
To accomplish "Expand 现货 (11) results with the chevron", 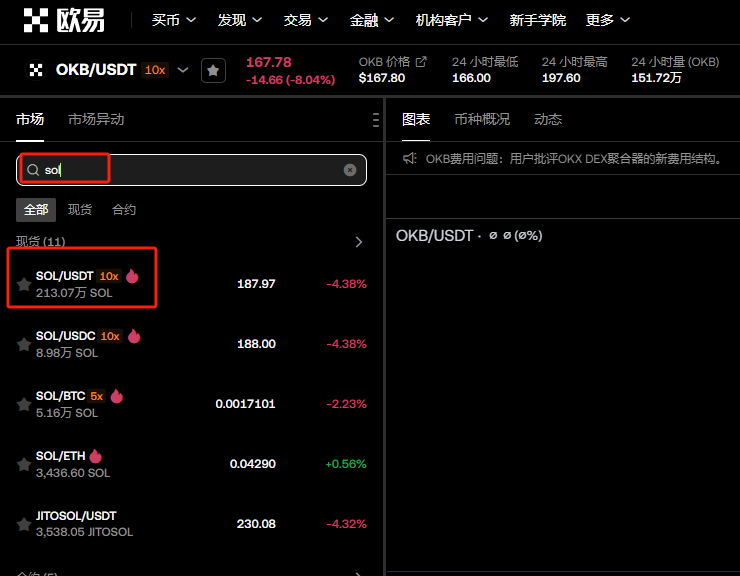I will [359, 242].
